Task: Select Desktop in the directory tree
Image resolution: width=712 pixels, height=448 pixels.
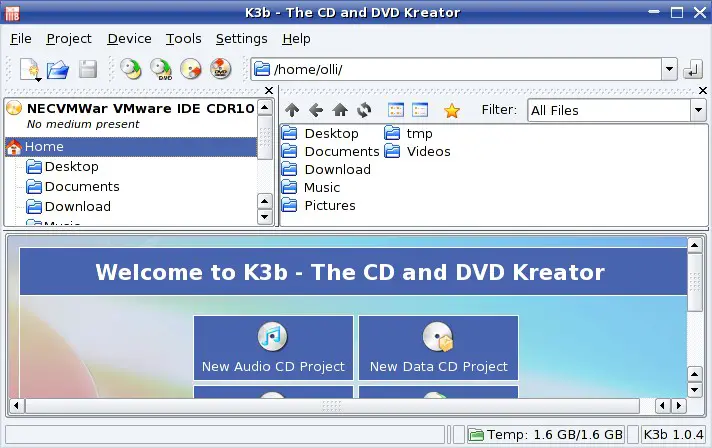Action: [72, 167]
